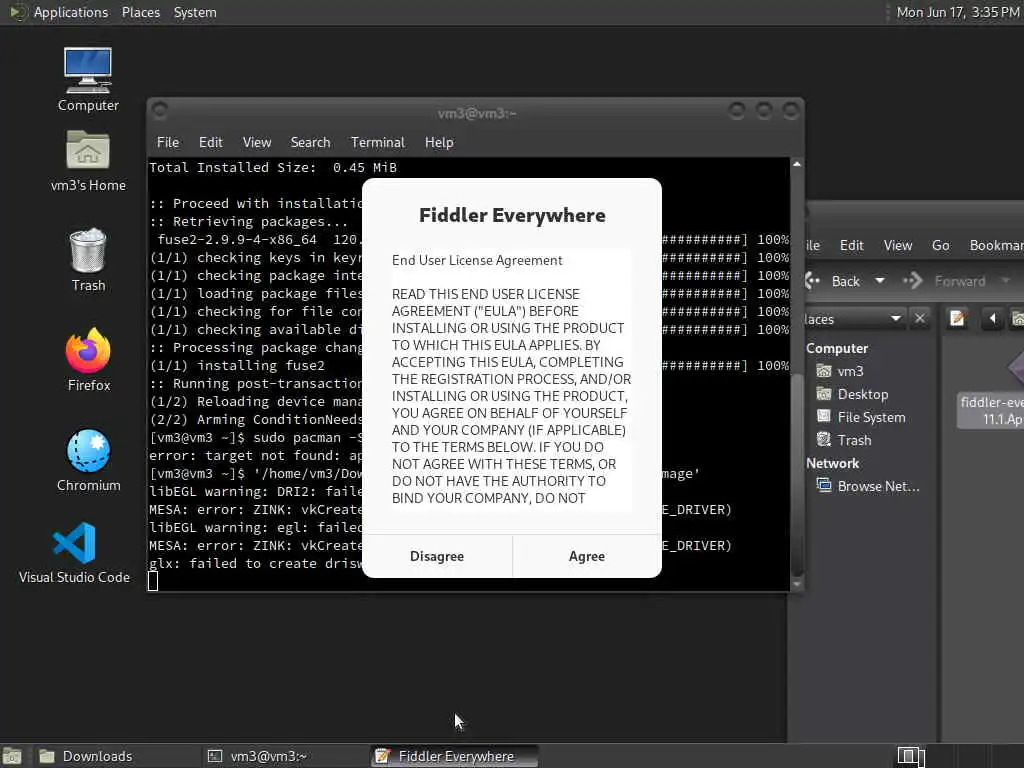Toggle the location edit pencil icon
This screenshot has width=1024, height=768.
tap(957, 319)
